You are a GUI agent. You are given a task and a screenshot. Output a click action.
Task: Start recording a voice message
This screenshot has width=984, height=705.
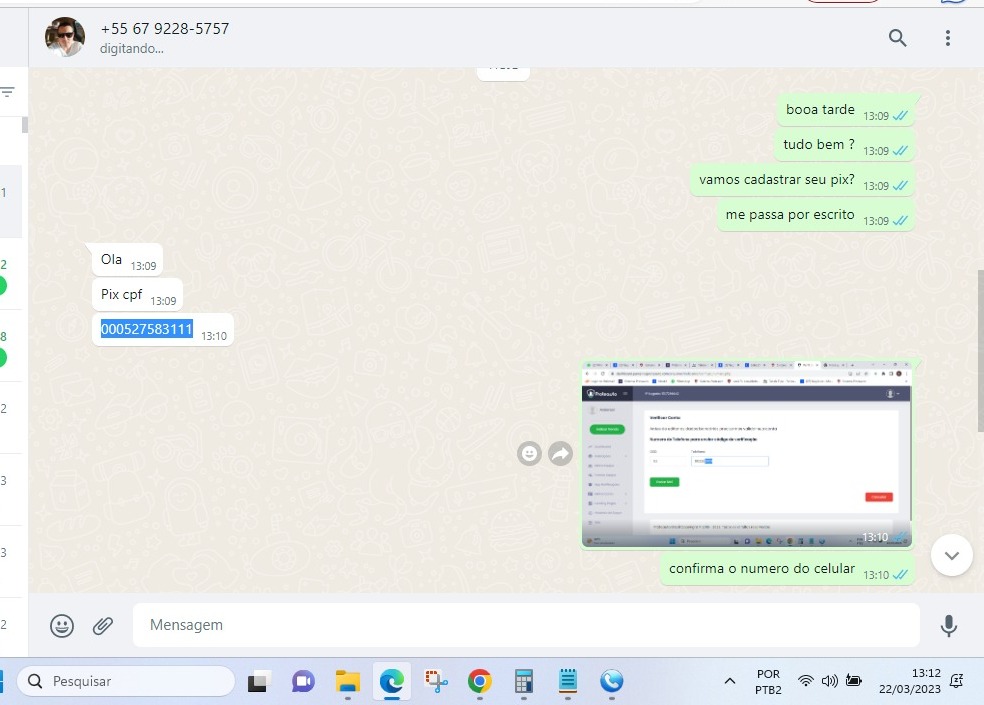[948, 625]
